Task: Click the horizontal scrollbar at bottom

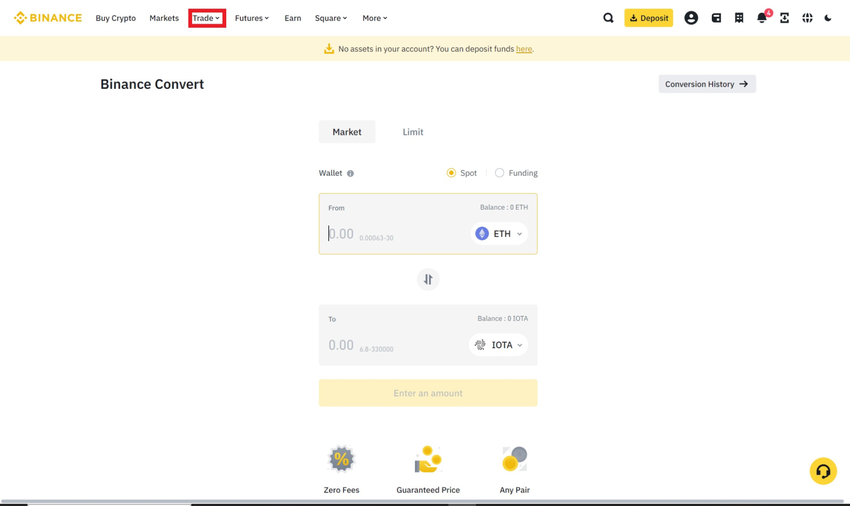Action: [x=425, y=502]
